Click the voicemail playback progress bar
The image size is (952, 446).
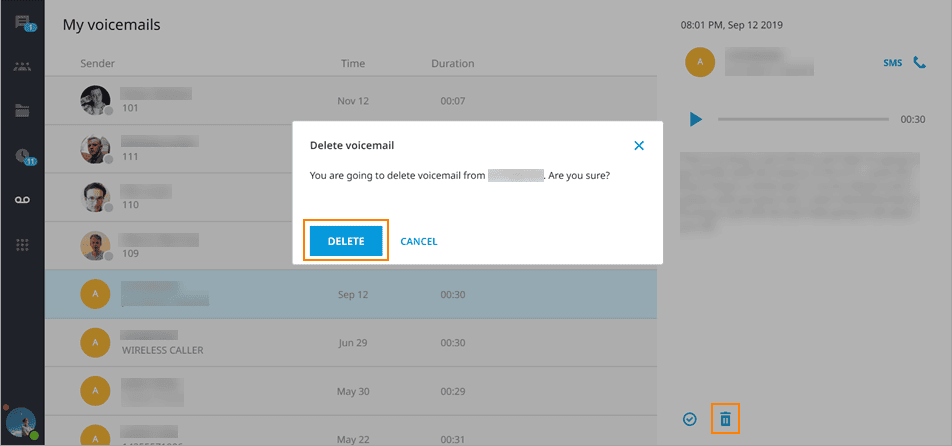[802, 119]
